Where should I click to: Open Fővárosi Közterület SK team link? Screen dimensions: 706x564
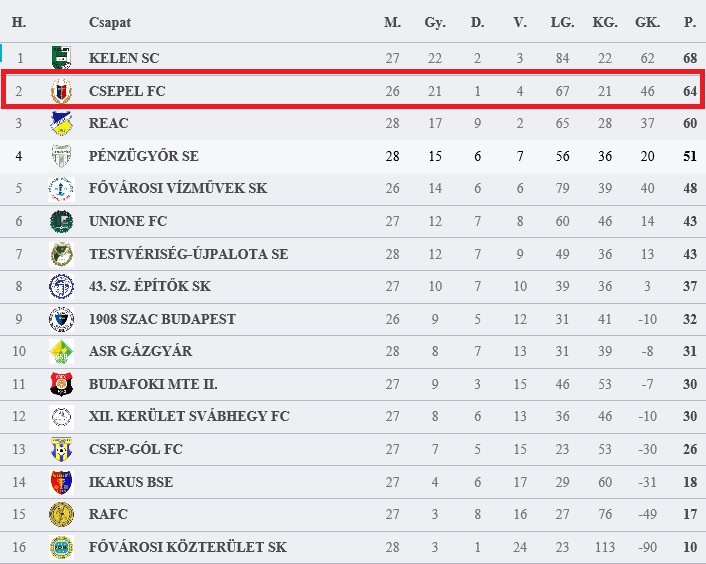[x=187, y=547]
